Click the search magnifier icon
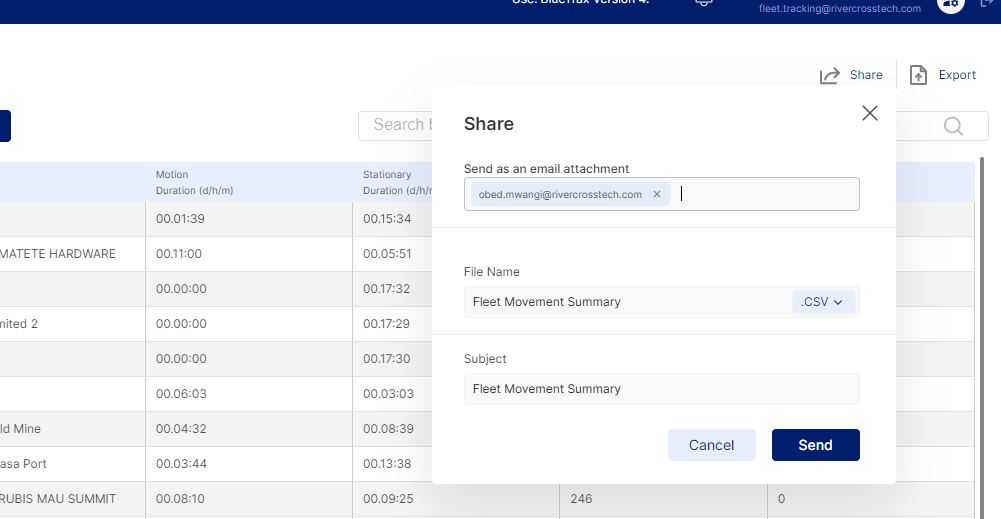Image resolution: width=1001 pixels, height=519 pixels. [952, 125]
